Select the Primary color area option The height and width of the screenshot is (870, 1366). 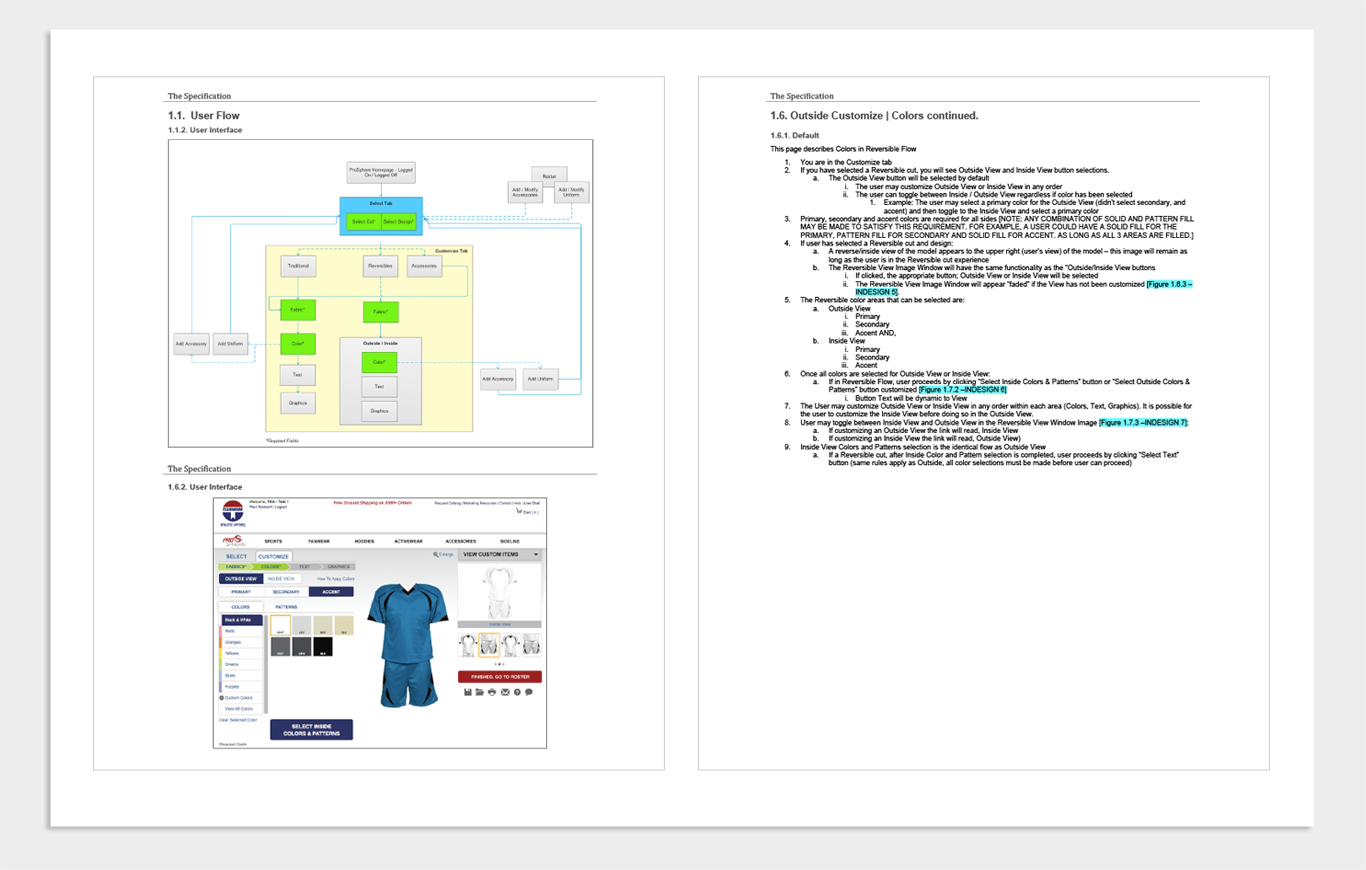pyautogui.click(x=241, y=592)
